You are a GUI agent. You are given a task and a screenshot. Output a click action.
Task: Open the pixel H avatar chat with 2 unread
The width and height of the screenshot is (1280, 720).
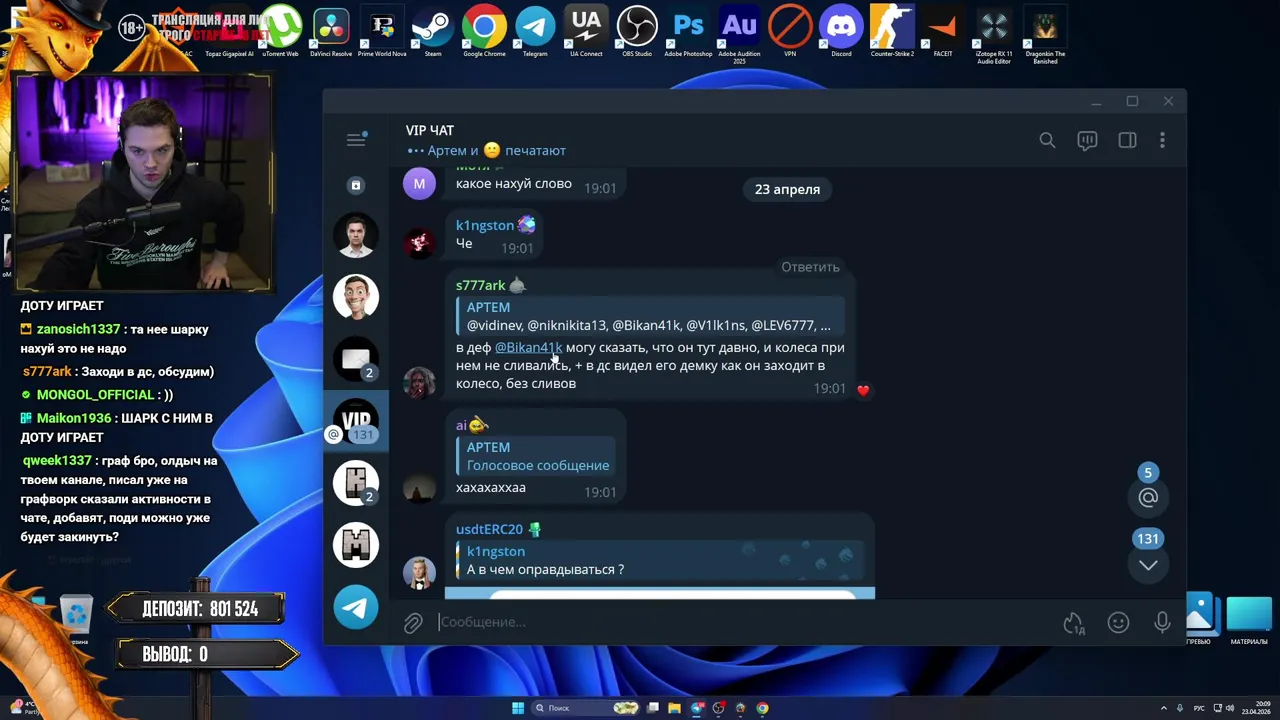pyautogui.click(x=355, y=483)
